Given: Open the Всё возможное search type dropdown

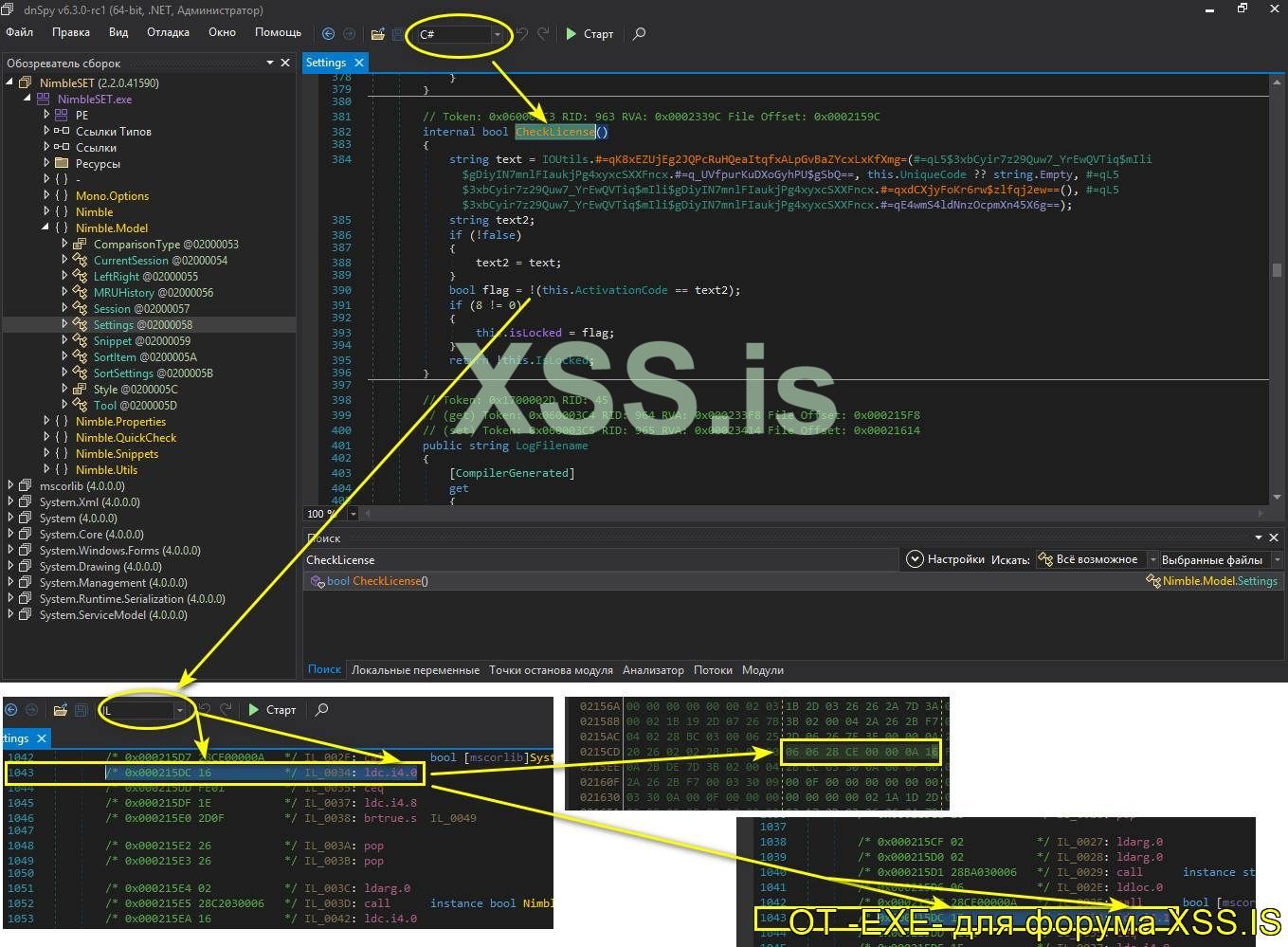Looking at the screenshot, I should (x=1152, y=560).
